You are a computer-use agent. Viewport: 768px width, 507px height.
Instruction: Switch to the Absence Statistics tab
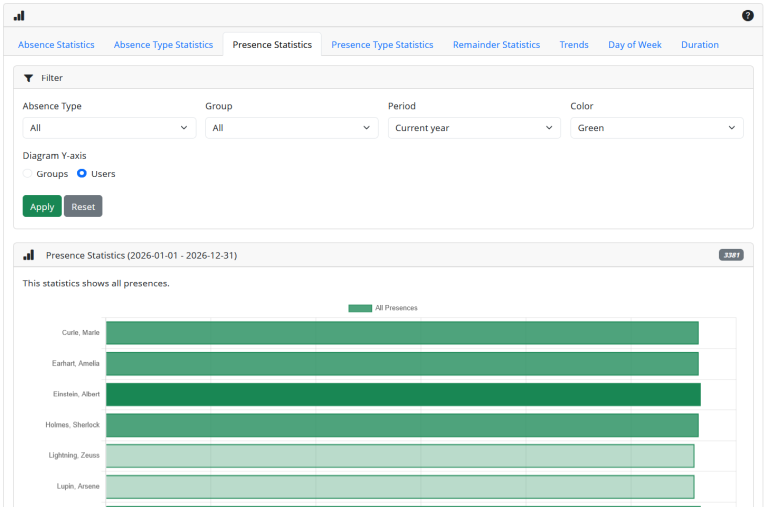56,45
